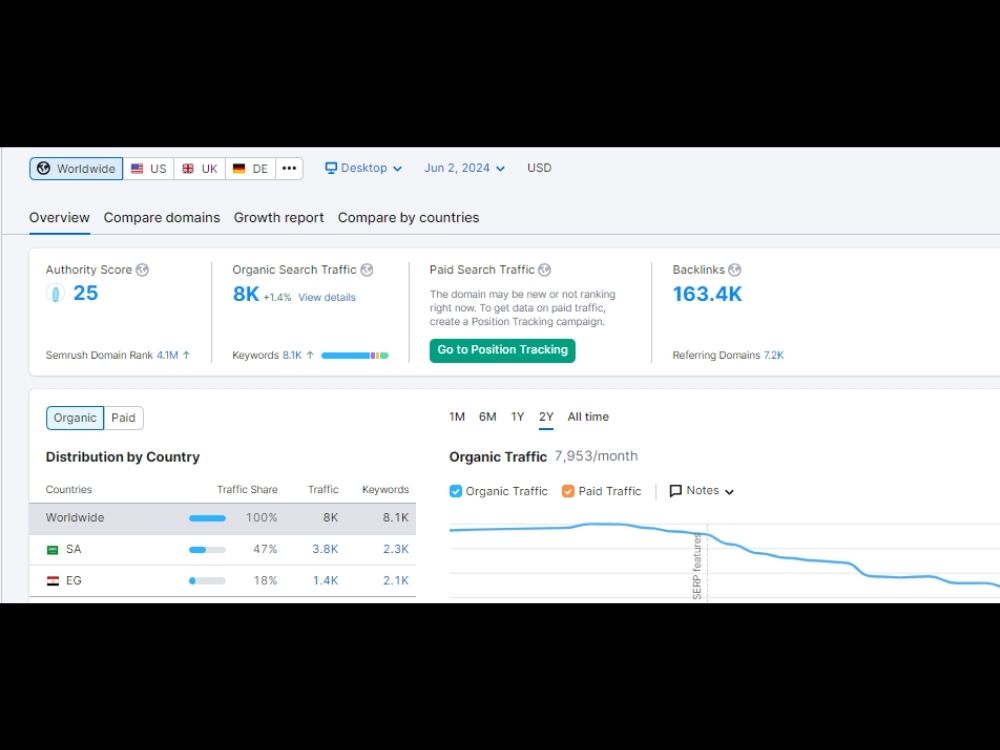Open EG traffic value 1.4K

325,580
